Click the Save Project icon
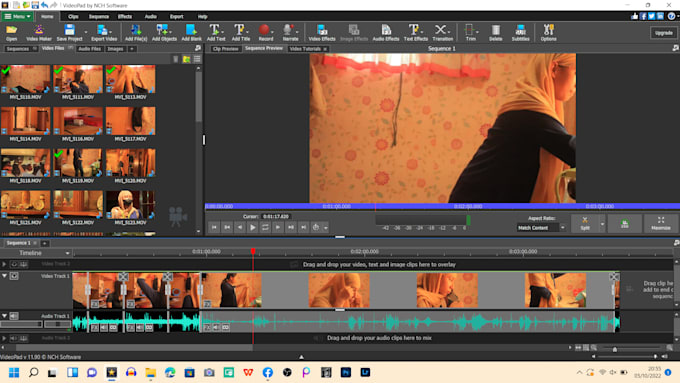The height and width of the screenshot is (383, 680). click(69, 33)
